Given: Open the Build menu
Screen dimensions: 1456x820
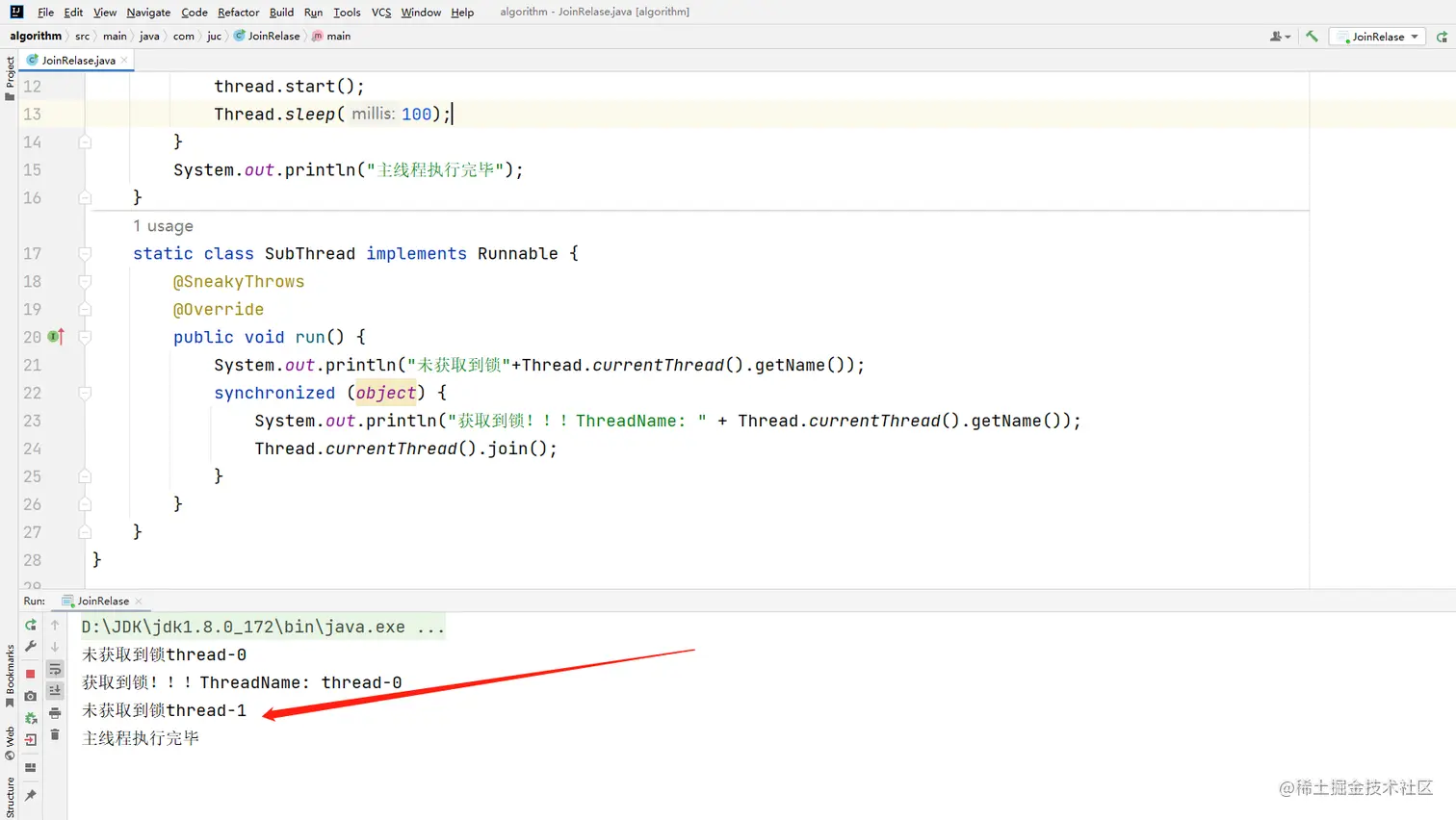Looking at the screenshot, I should (281, 13).
